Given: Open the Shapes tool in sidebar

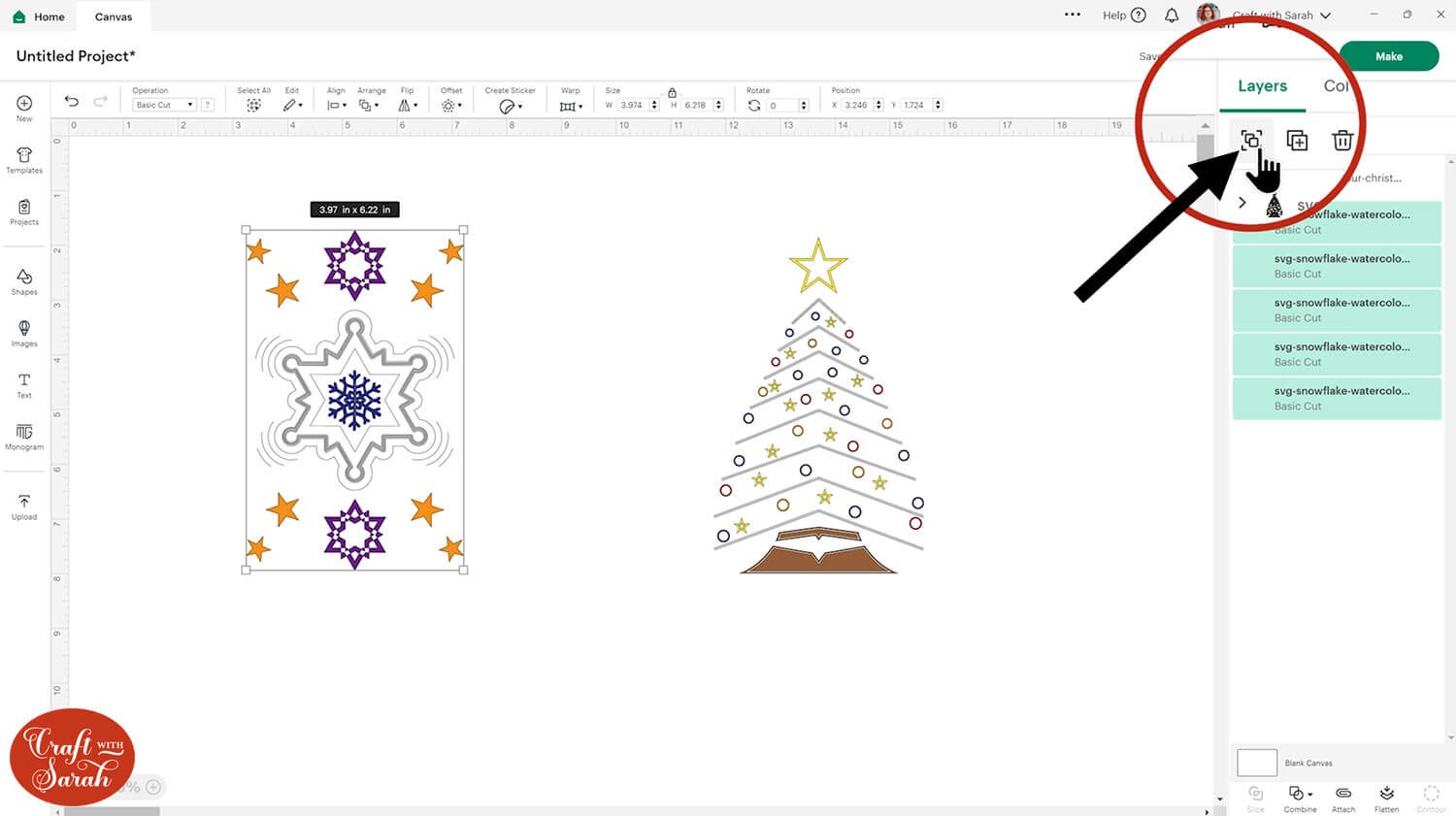Looking at the screenshot, I should pyautogui.click(x=24, y=281).
